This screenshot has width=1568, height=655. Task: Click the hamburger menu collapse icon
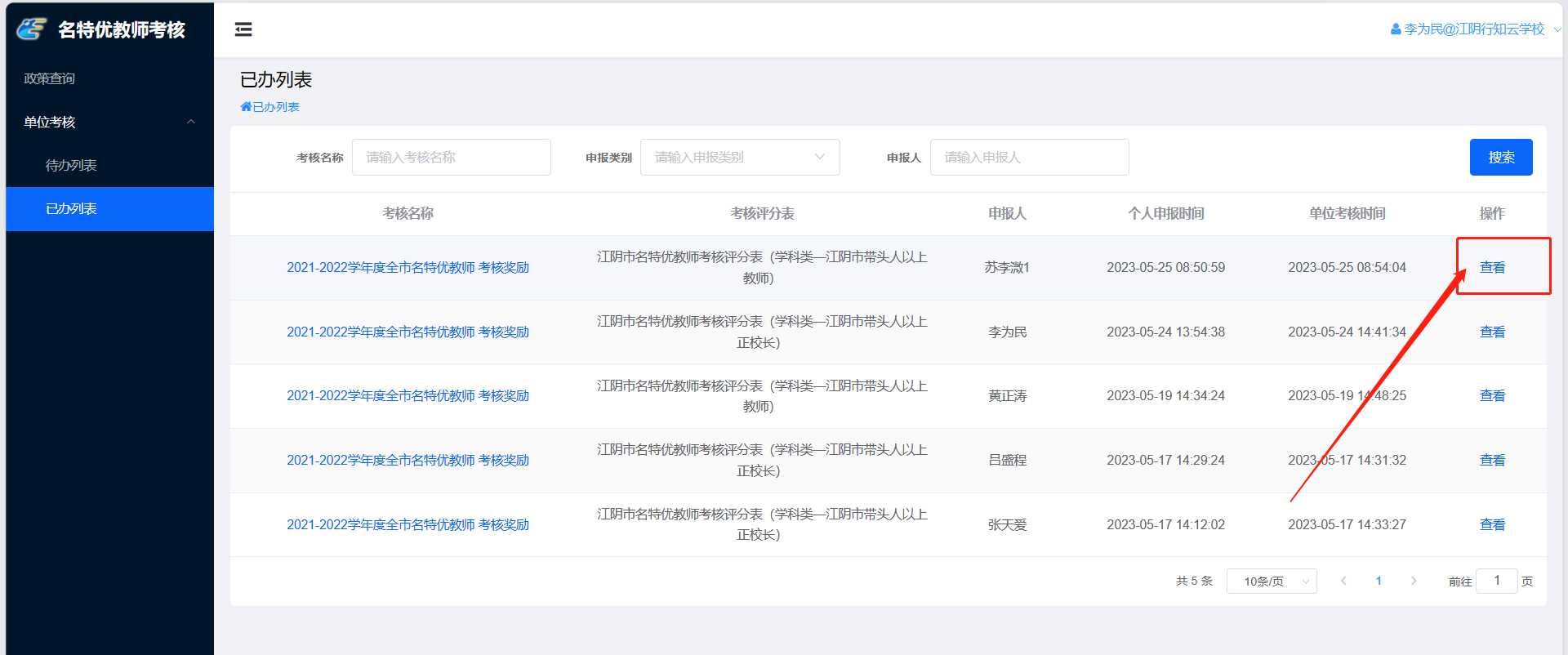click(x=243, y=29)
